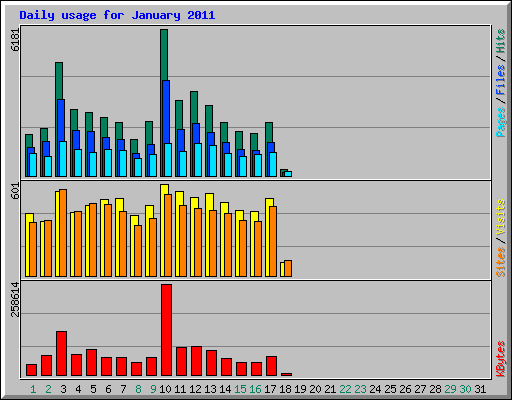Image resolution: width=512 pixels, height=400 pixels.
Task: Click day 24 on the x-axis
Action: point(375,389)
